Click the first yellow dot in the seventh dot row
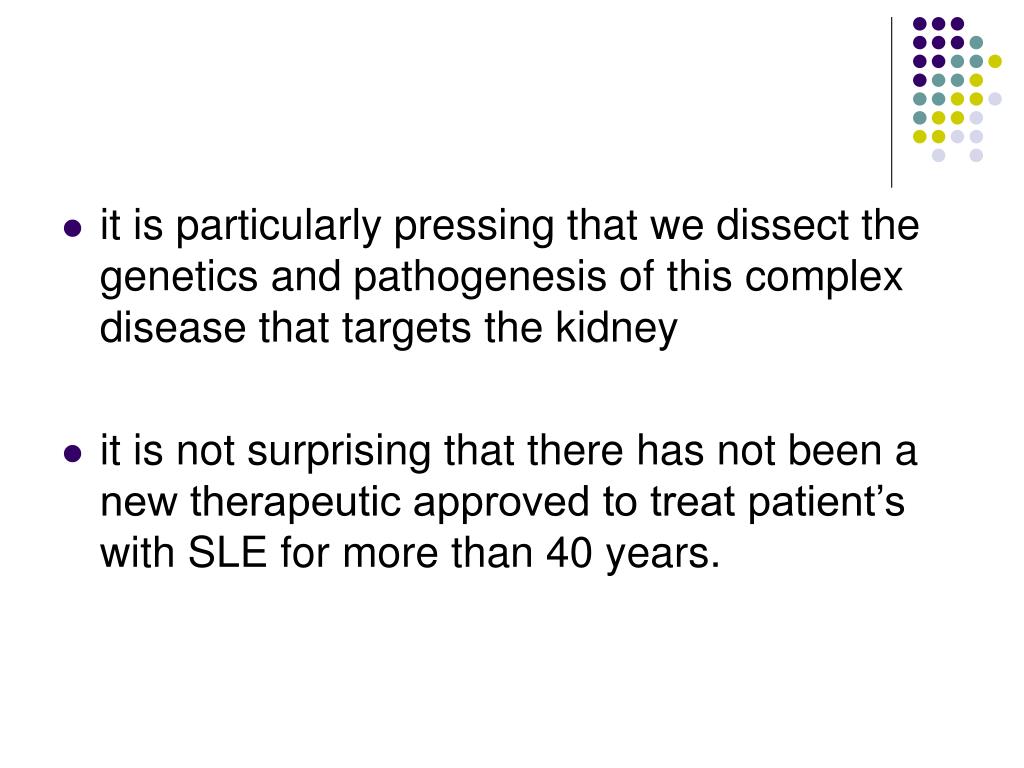This screenshot has width=1024, height=768. point(920,136)
